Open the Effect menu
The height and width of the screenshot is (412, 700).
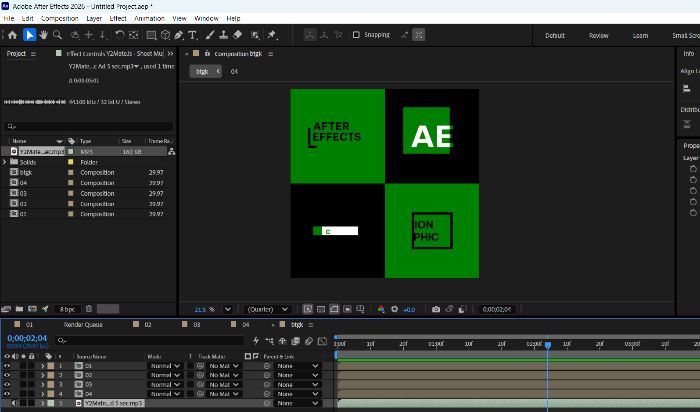click(x=118, y=18)
